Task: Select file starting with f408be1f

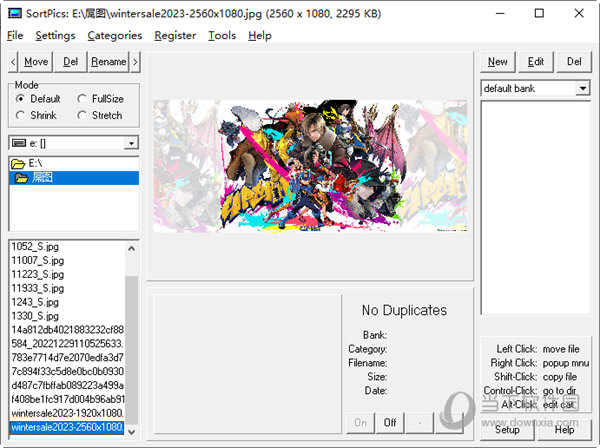Action: click(x=67, y=399)
